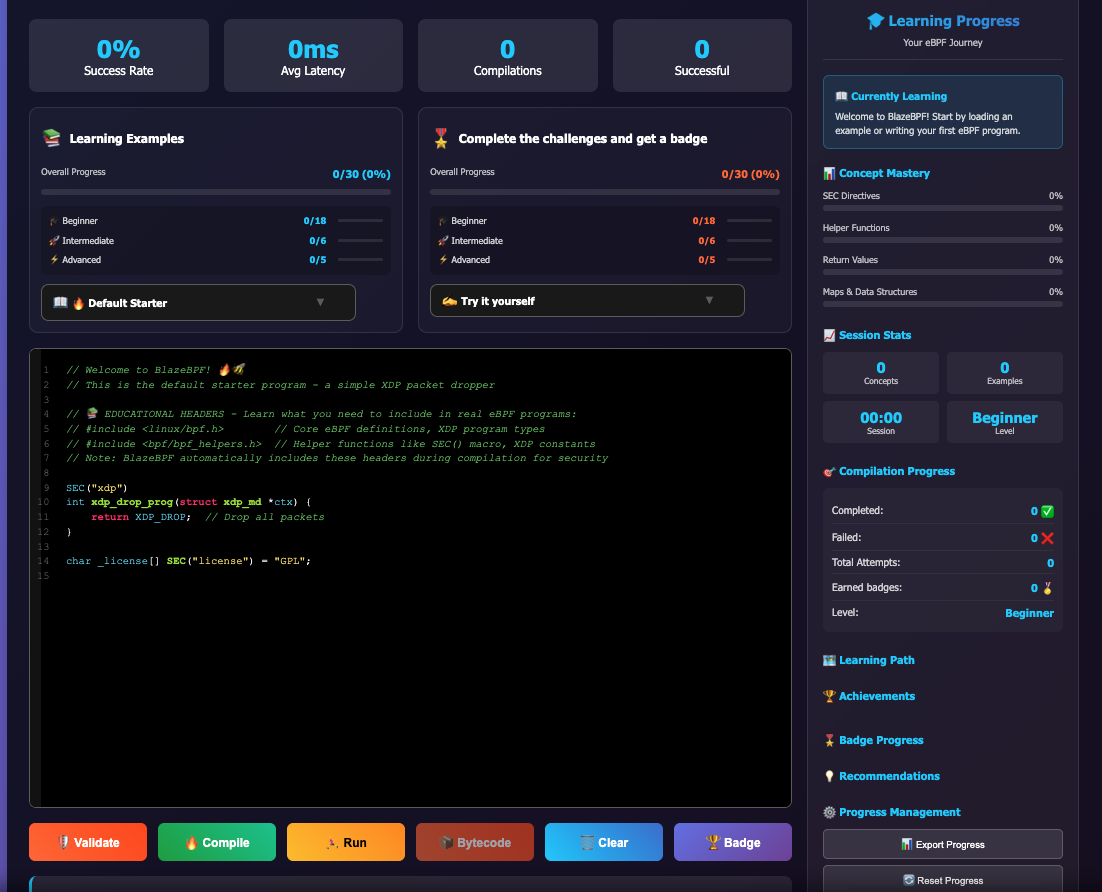Click the trophy icon on Badge button
Screen dimensions: 1102x892
pos(713,842)
